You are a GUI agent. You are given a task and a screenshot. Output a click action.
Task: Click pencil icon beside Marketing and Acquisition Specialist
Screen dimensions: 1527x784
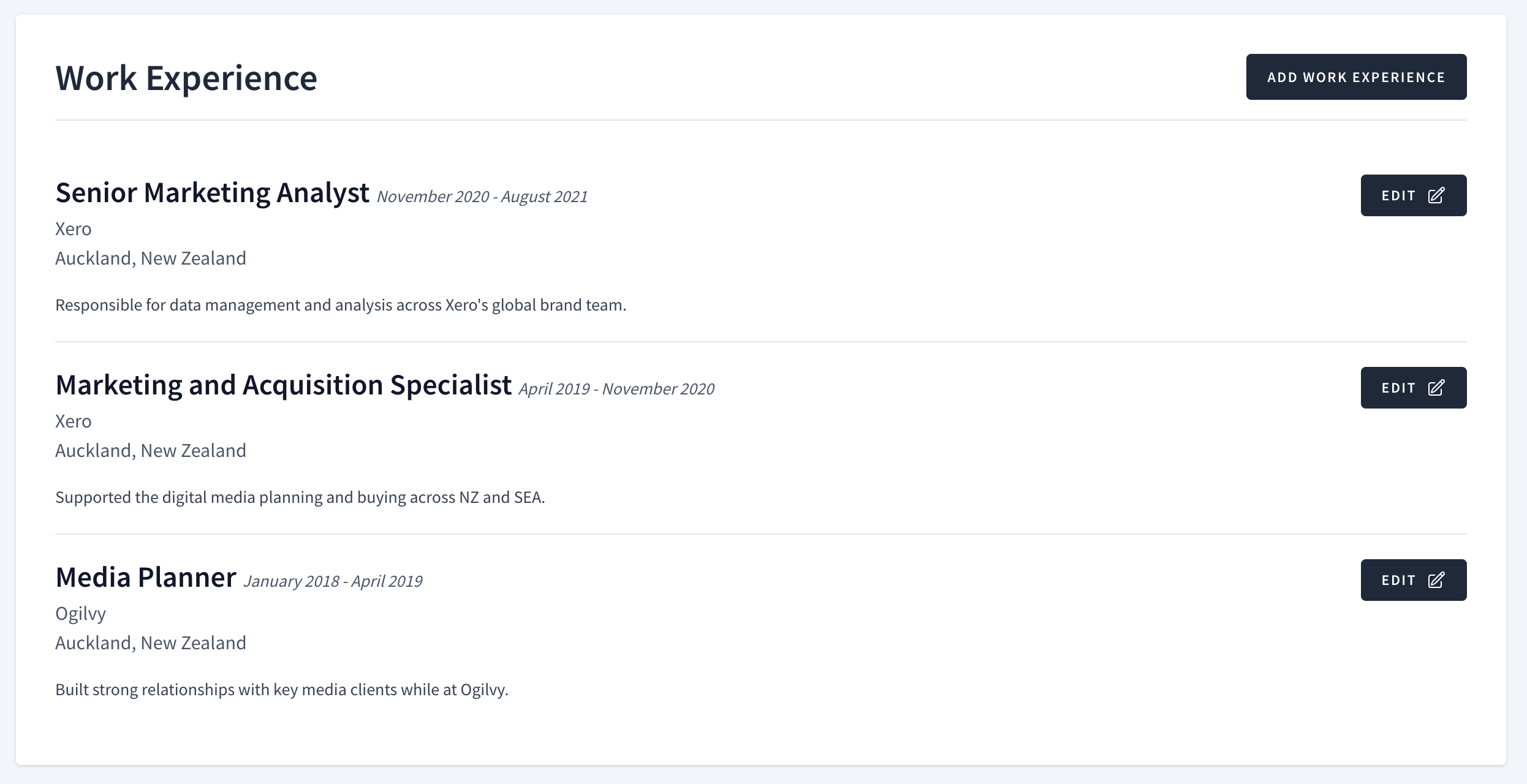(1436, 388)
